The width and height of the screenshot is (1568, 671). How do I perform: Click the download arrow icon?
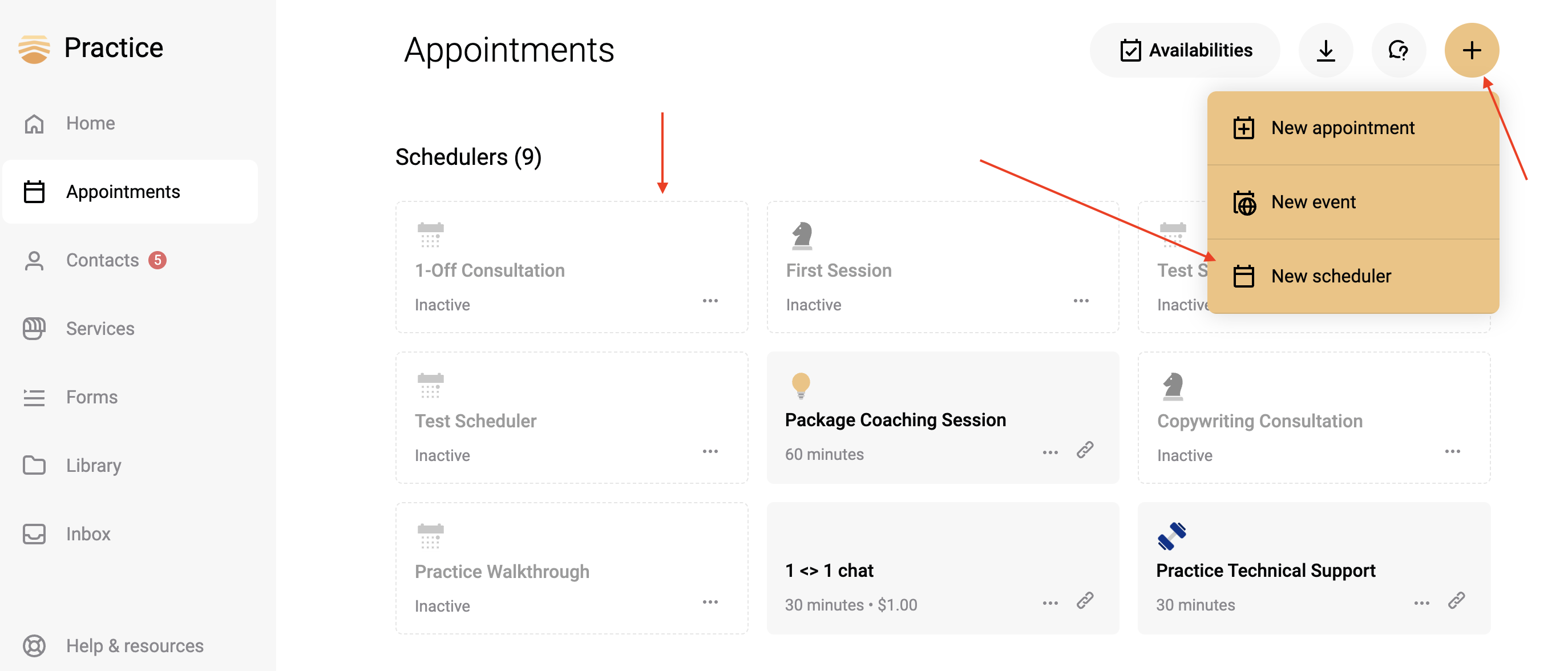point(1325,50)
